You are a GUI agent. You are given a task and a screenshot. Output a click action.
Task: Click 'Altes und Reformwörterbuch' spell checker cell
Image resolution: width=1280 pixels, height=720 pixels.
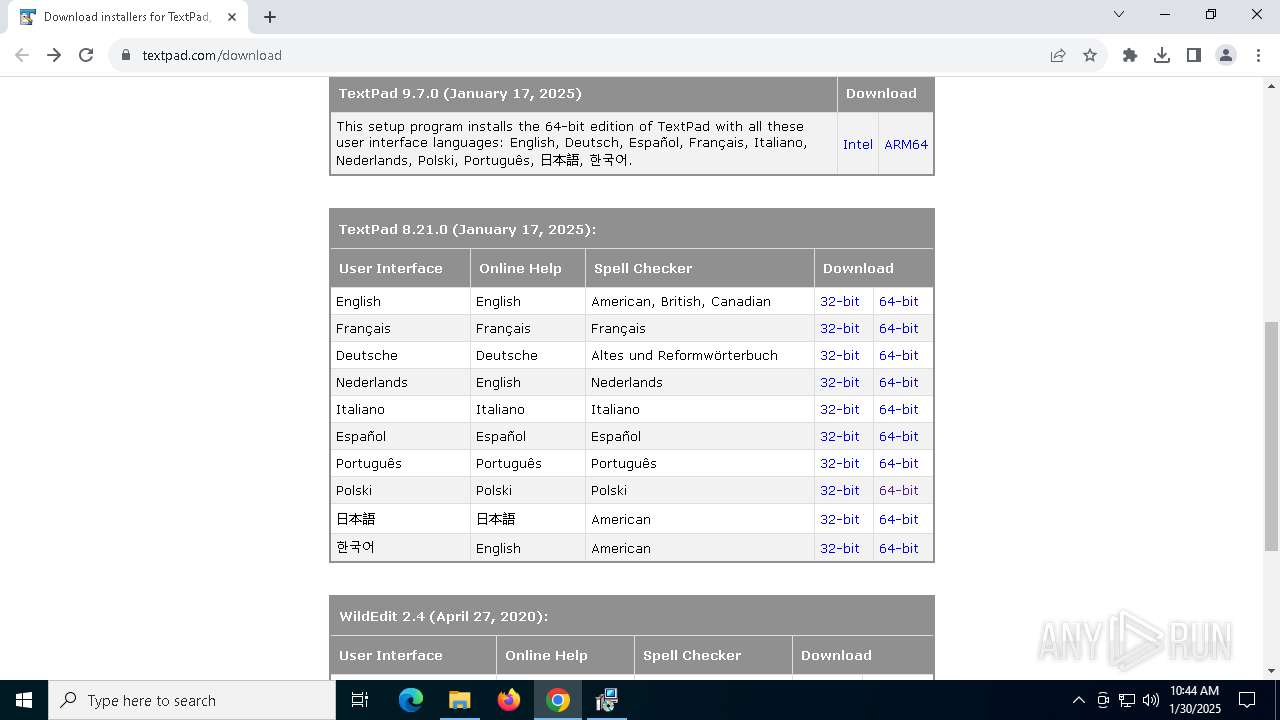[x=699, y=355]
